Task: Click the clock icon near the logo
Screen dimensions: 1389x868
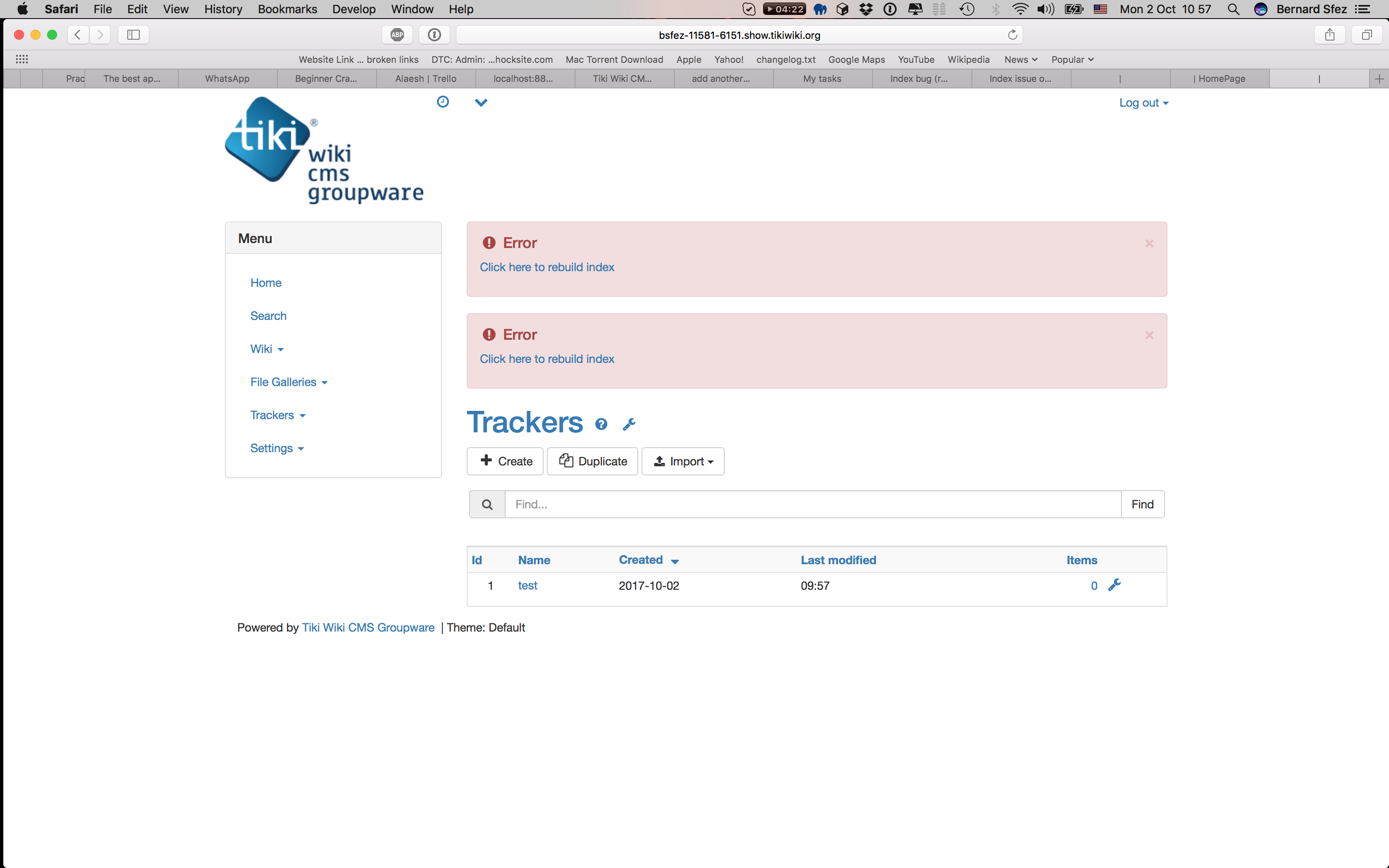Action: pyautogui.click(x=442, y=102)
